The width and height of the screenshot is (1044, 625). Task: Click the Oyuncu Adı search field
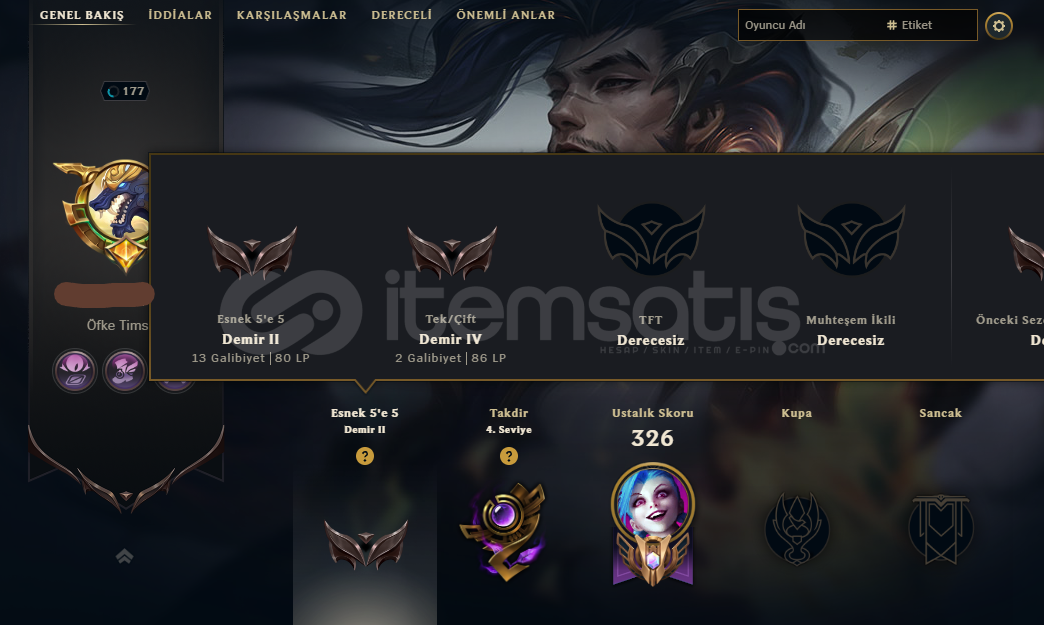tap(809, 25)
